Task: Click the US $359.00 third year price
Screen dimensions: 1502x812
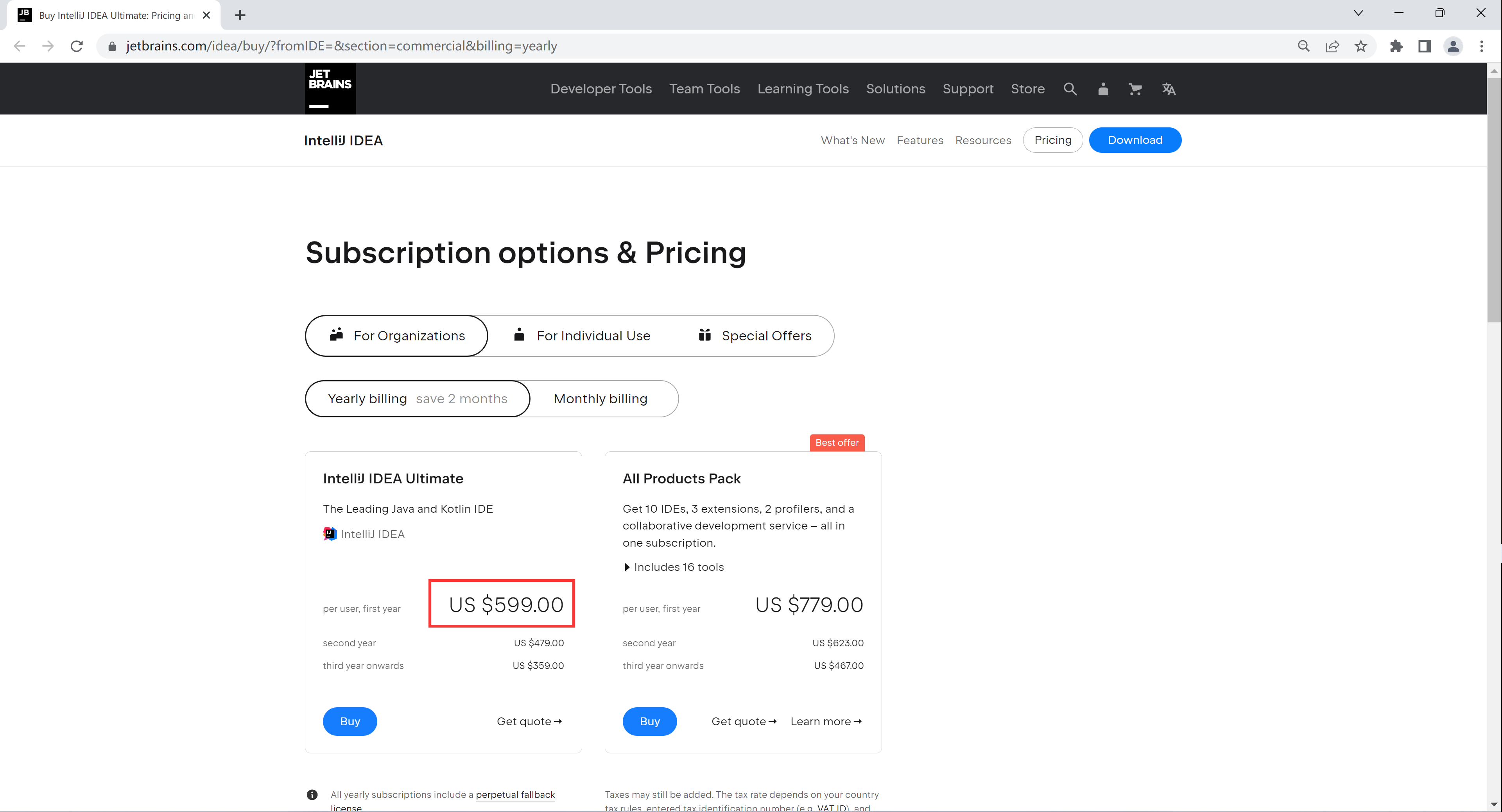Action: click(x=538, y=666)
